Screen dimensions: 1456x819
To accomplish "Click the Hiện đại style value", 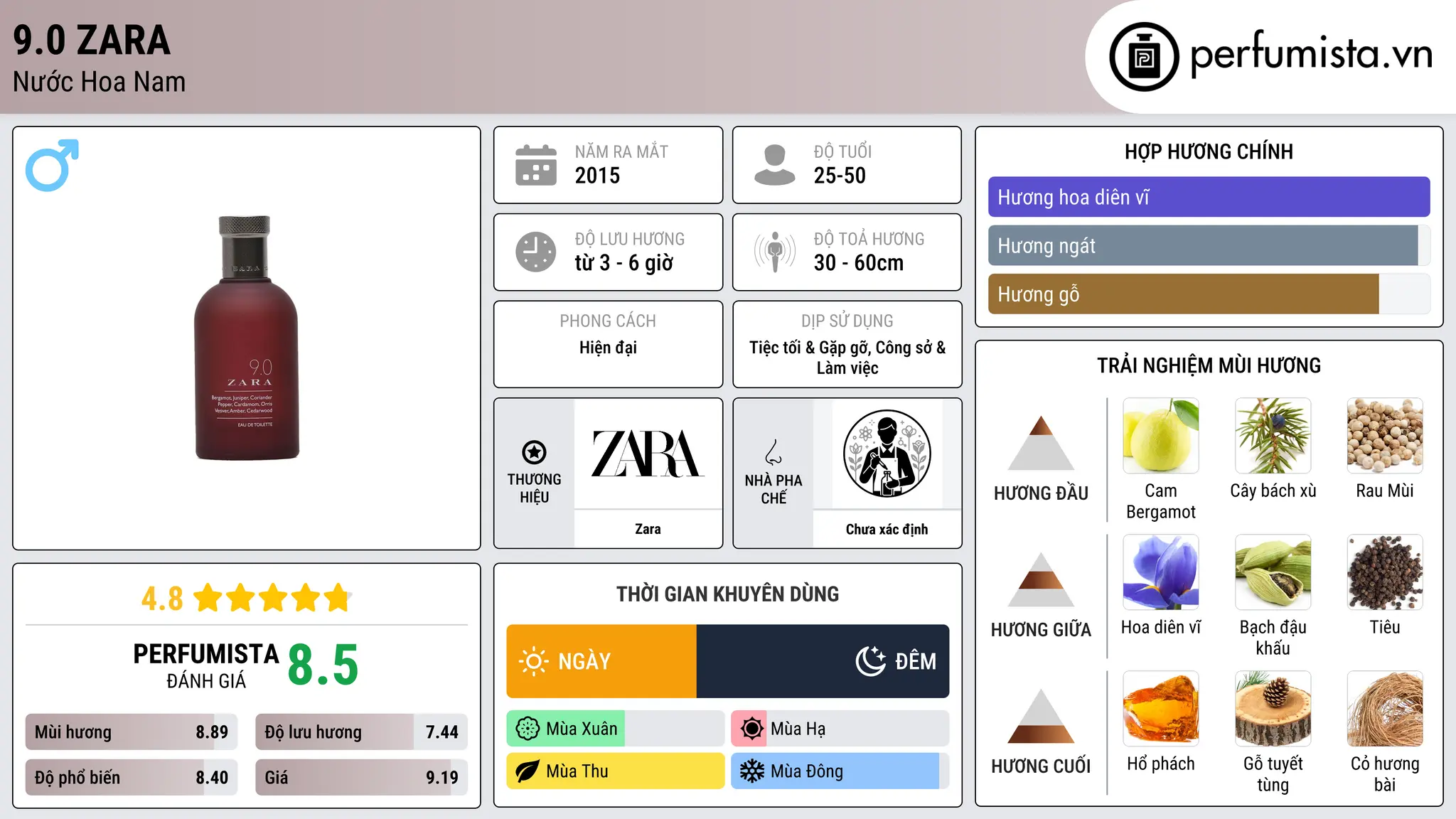I will (608, 348).
